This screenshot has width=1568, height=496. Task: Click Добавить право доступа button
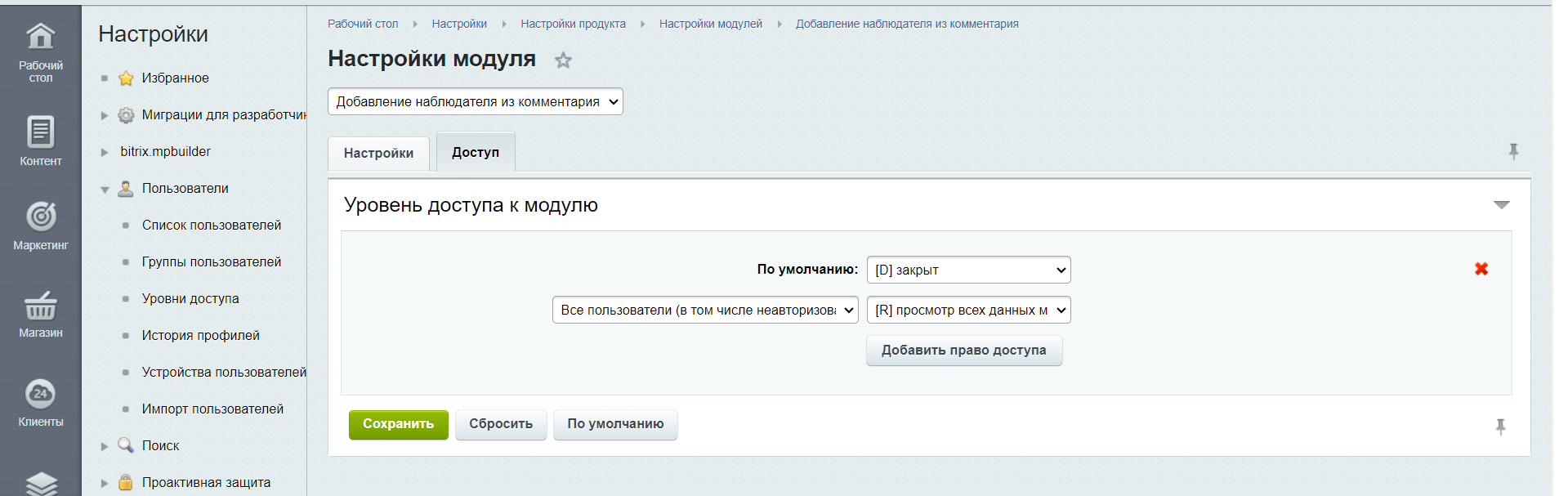pyautogui.click(x=963, y=351)
